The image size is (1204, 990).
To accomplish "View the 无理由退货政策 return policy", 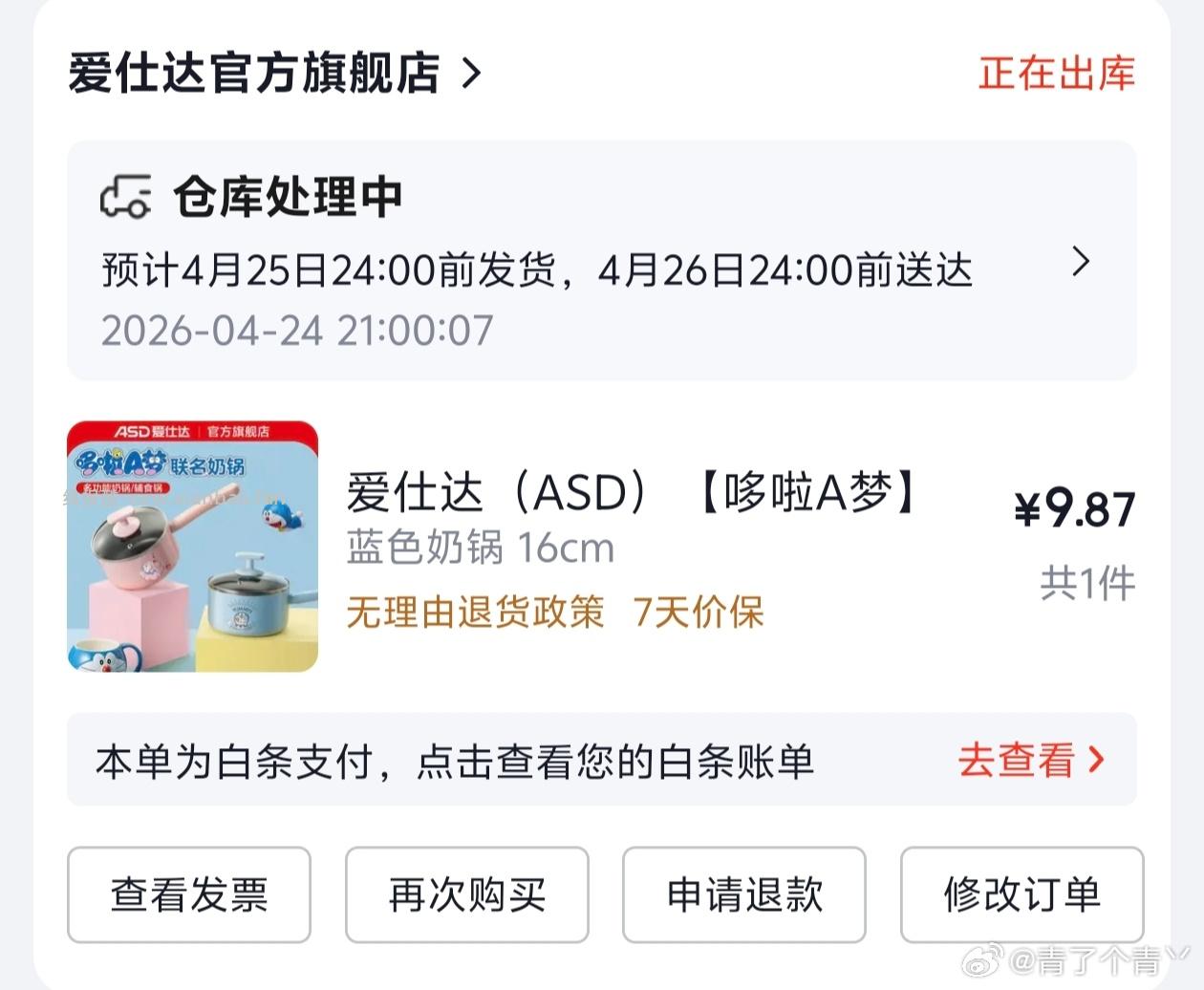I will [475, 612].
